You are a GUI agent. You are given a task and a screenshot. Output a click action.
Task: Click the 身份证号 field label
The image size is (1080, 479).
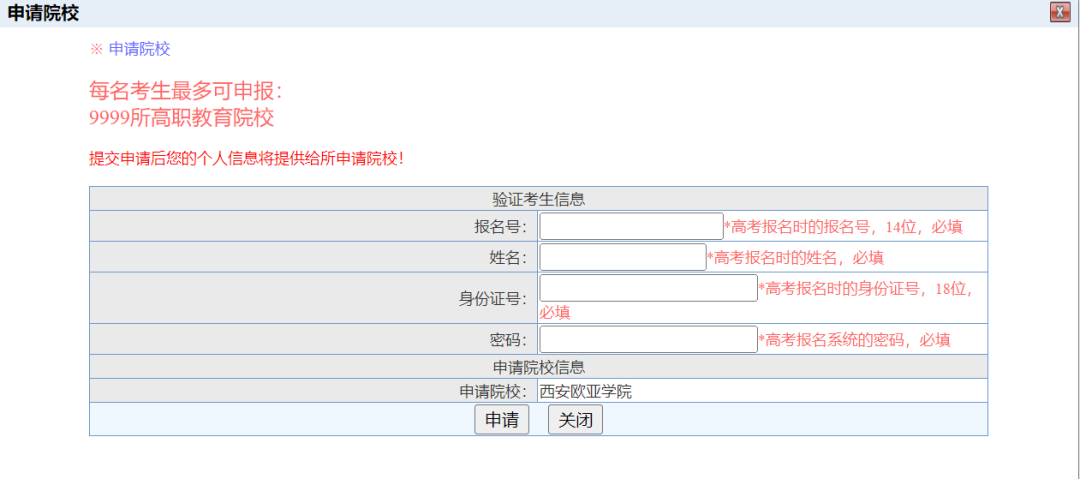(485, 298)
